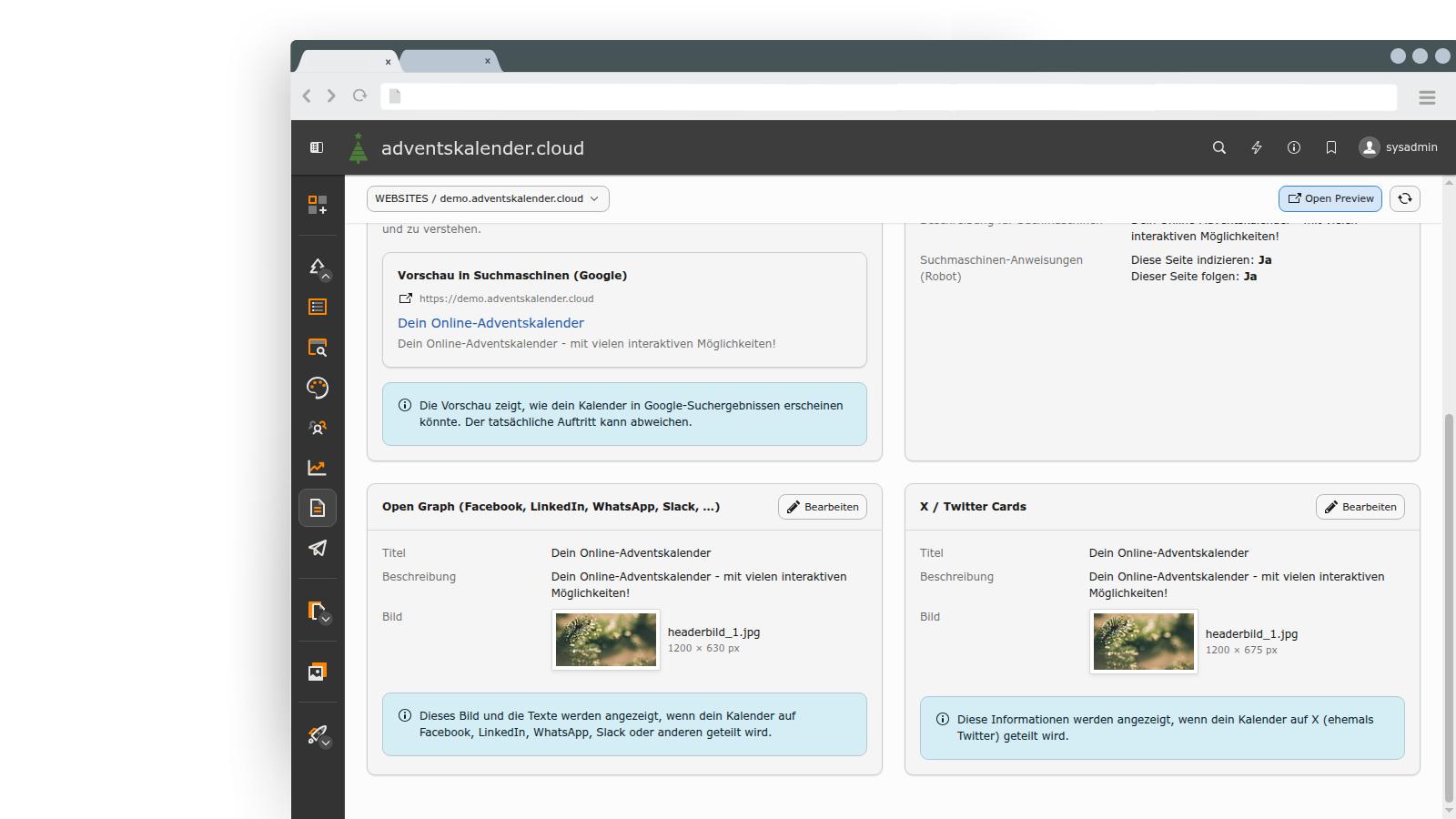This screenshot has height=819, width=1456.
Task: Edit Open Graph via Bearbeiten button
Action: [x=823, y=507]
